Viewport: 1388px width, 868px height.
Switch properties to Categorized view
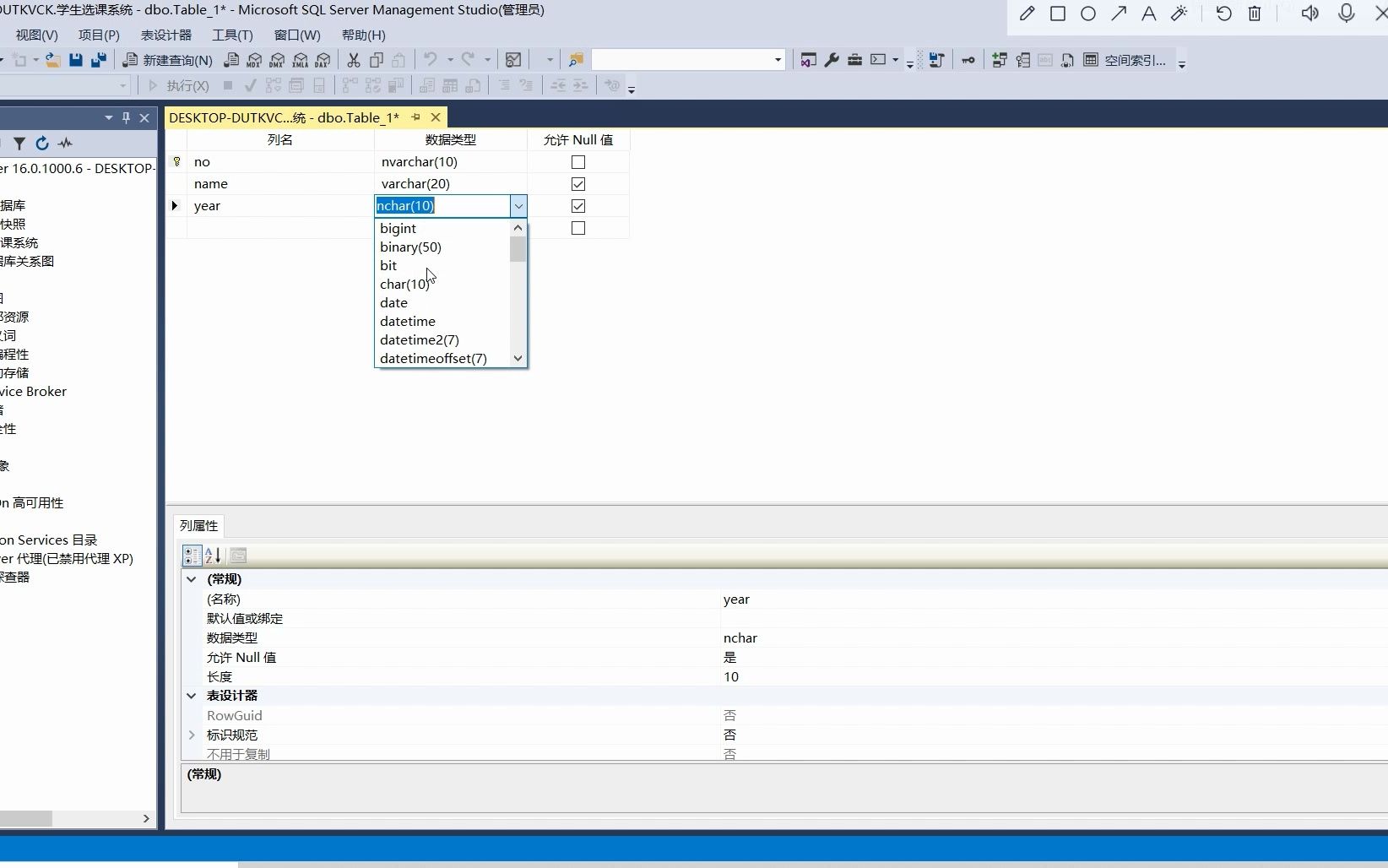click(192, 556)
